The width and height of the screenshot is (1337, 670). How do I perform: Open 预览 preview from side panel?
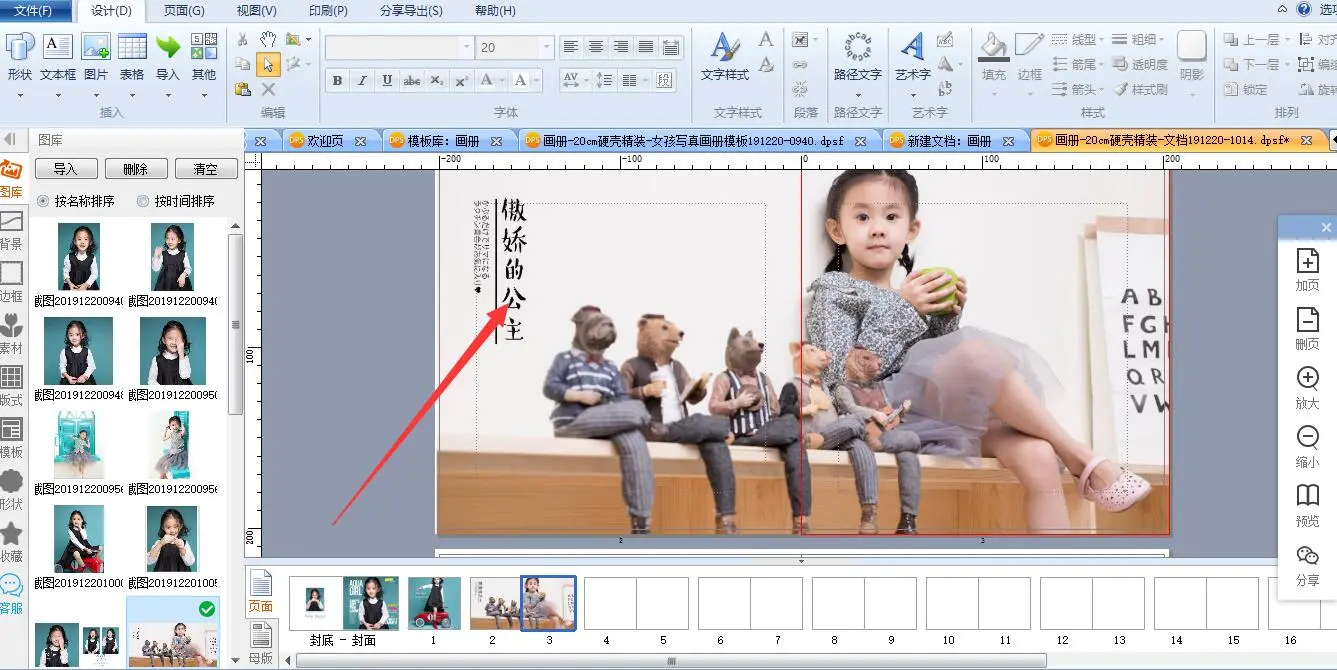(x=1307, y=505)
